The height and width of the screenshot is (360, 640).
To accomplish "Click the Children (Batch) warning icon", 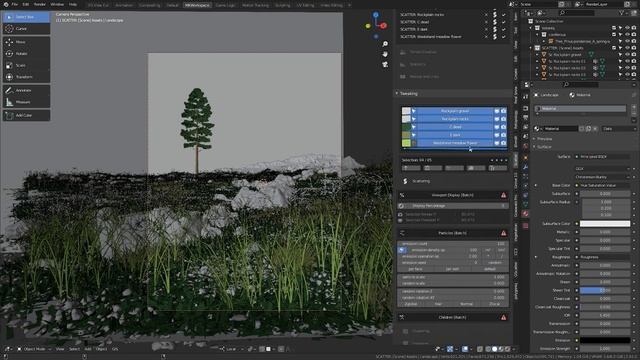I will point(504,317).
